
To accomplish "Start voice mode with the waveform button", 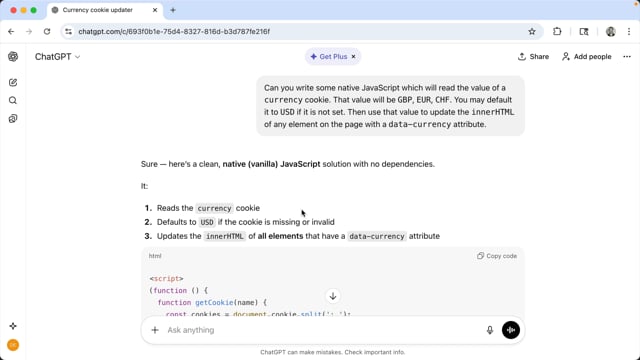I will point(511,330).
